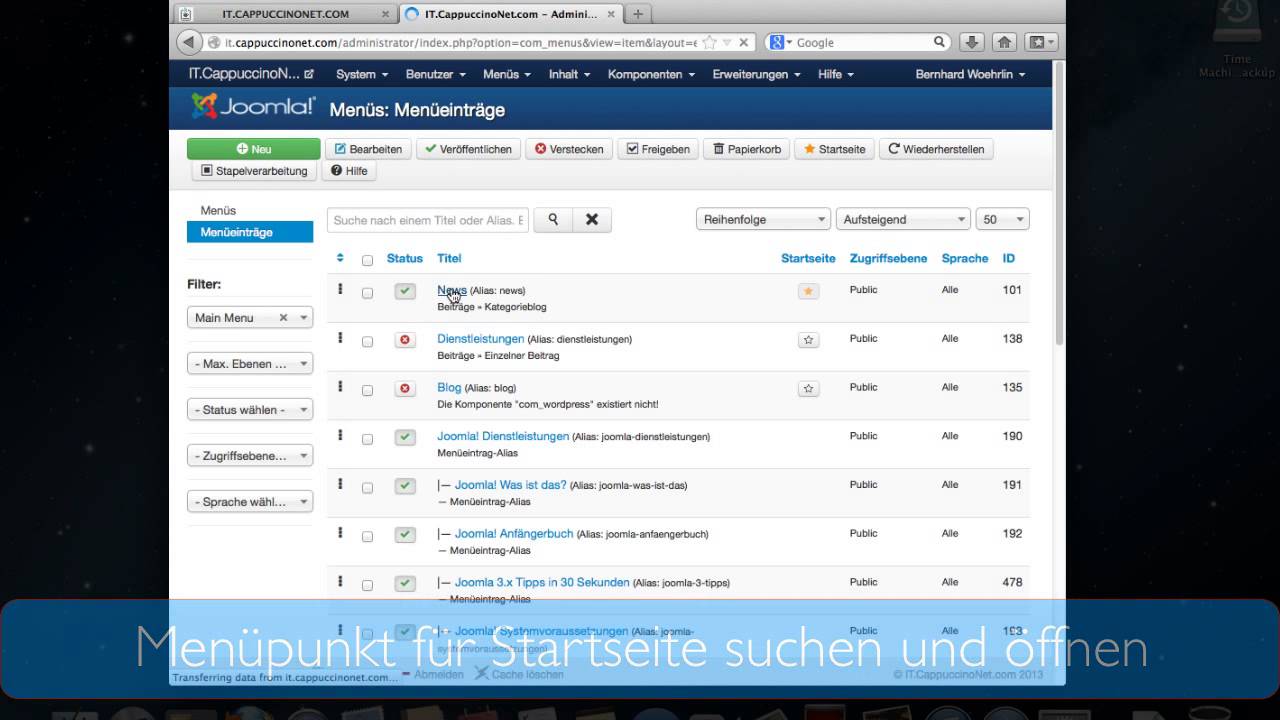Click the red unpublished status icon for Blog

(405, 388)
